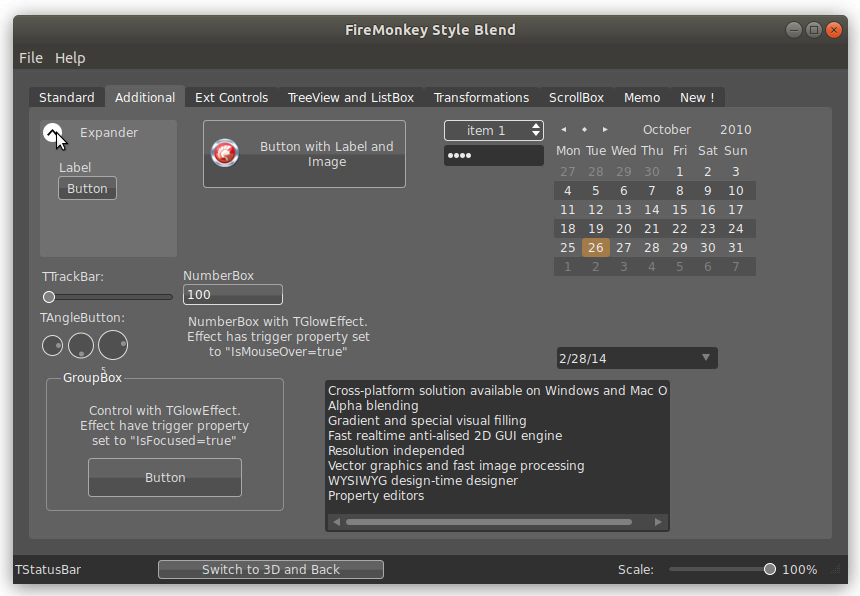Image resolution: width=860 pixels, height=596 pixels.
Task: Click the memo's horizontal scrollbar thumb
Action: [x=489, y=522]
